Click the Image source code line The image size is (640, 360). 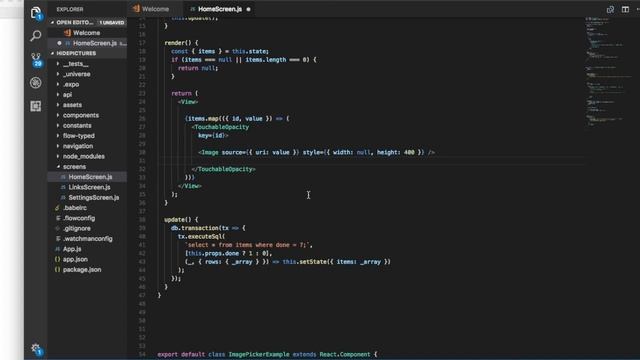pyautogui.click(x=316, y=152)
